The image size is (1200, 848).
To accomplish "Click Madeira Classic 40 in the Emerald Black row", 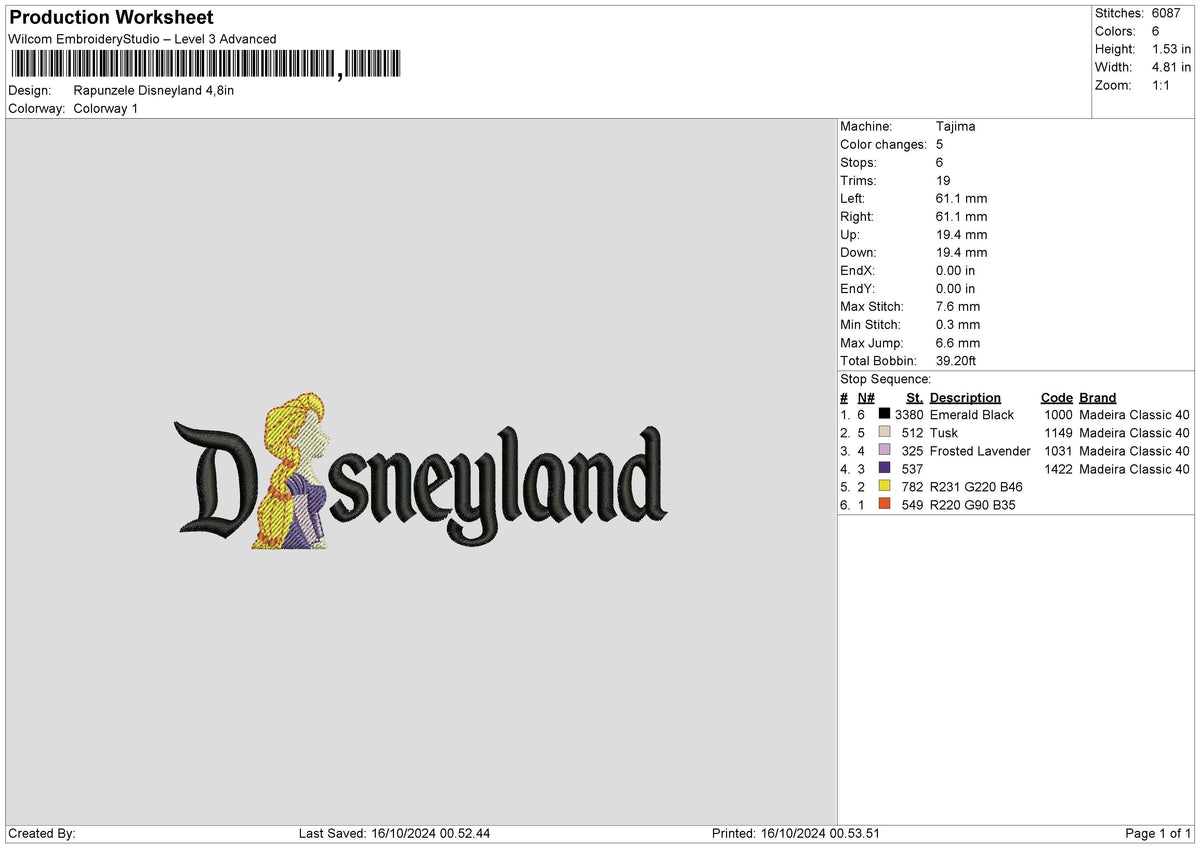I will (1135, 414).
